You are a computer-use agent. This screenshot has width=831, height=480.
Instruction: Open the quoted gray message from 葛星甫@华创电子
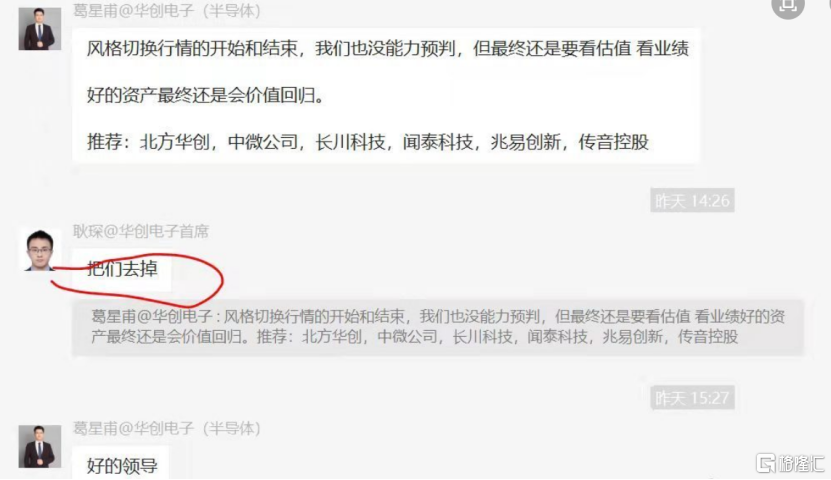[x=438, y=327]
